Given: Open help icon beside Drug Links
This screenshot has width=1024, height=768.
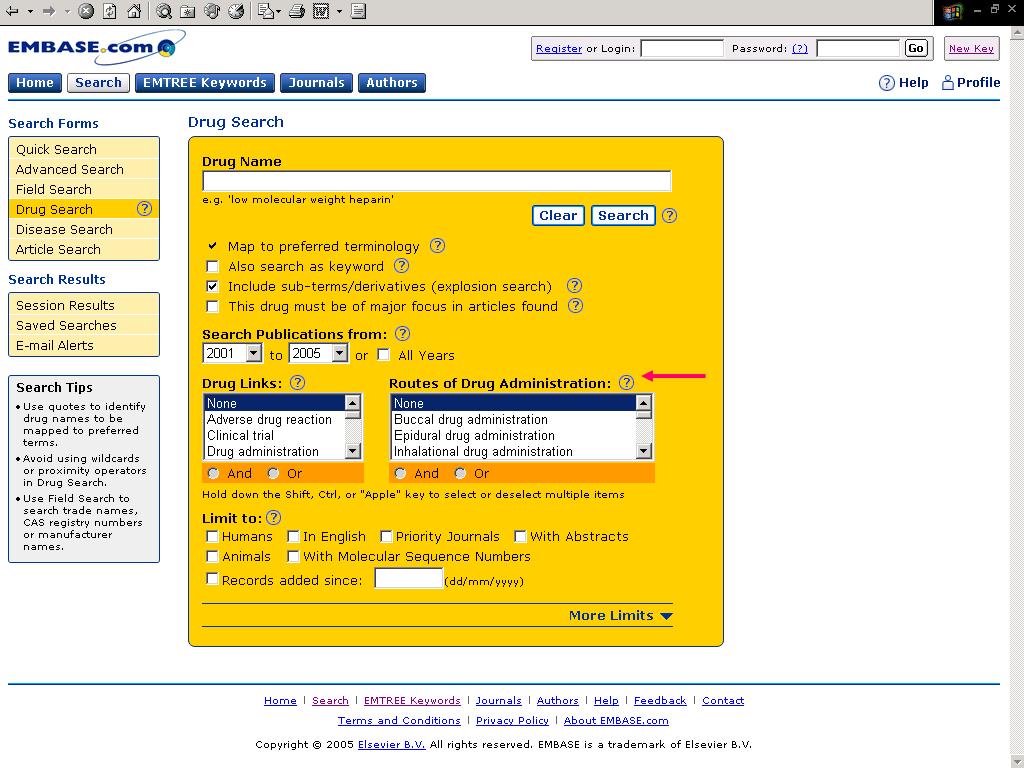Looking at the screenshot, I should tap(297, 383).
